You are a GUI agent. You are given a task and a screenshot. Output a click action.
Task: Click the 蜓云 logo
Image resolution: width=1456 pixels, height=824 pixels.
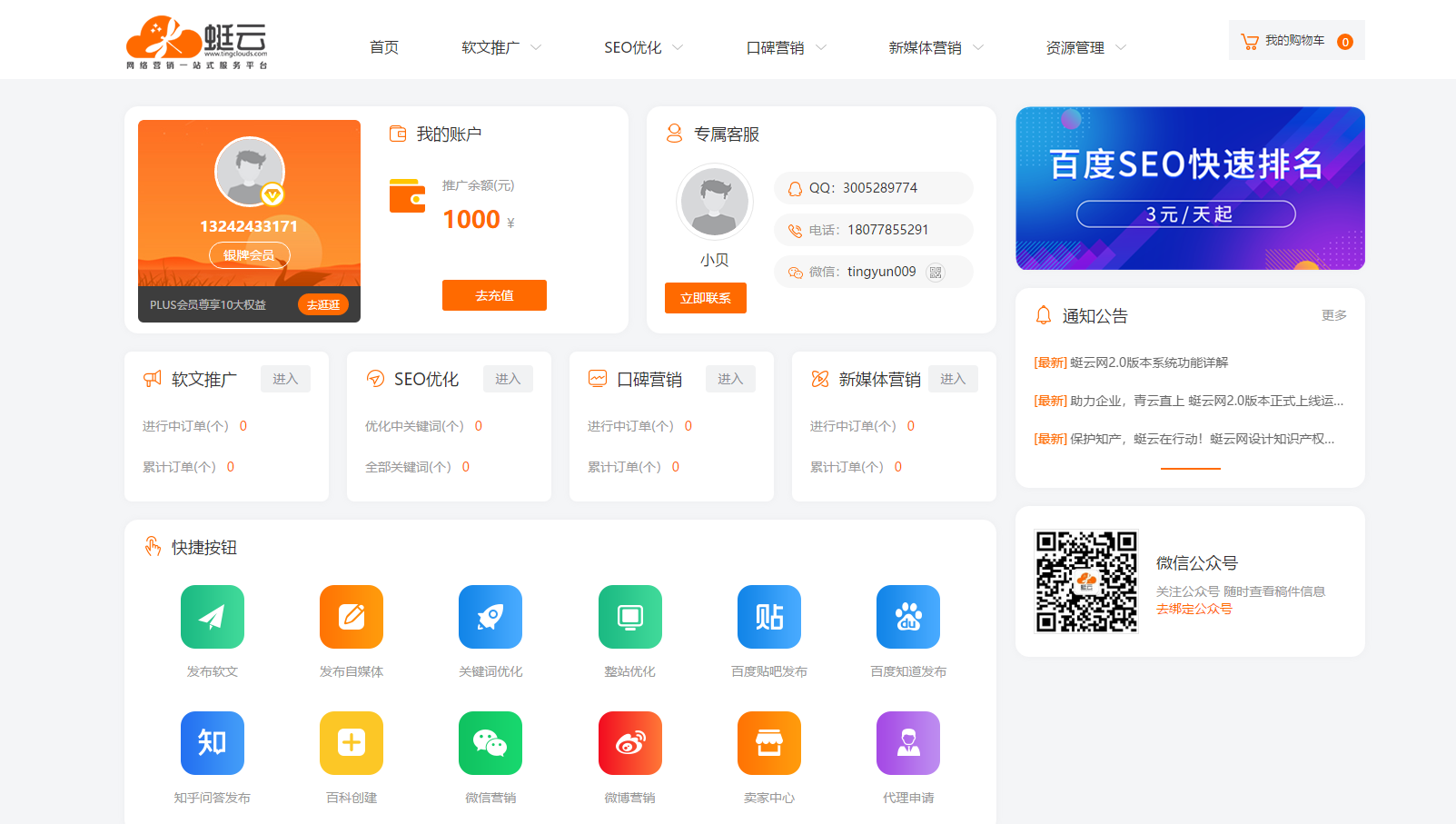coord(197,42)
